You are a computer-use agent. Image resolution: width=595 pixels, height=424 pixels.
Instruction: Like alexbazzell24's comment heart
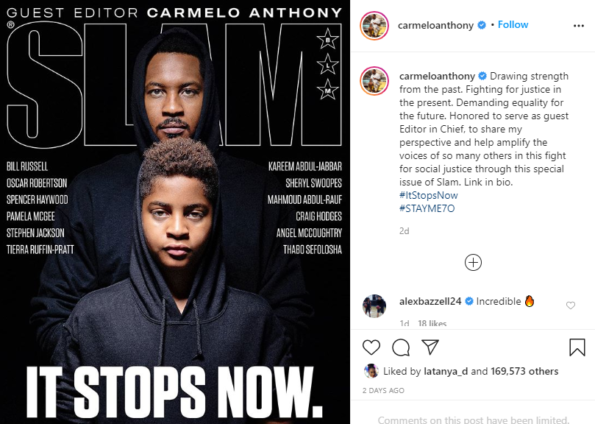[x=570, y=305]
